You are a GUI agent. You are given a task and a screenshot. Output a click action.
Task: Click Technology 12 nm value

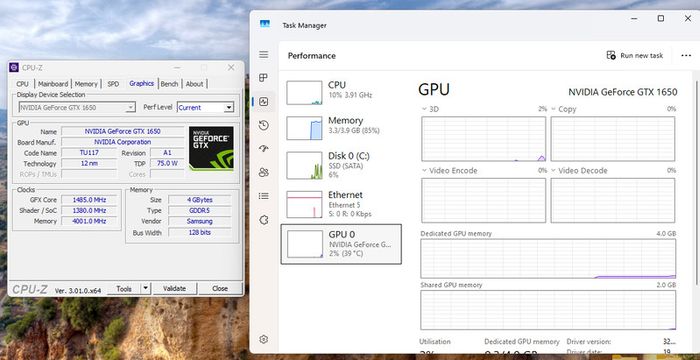[89, 163]
